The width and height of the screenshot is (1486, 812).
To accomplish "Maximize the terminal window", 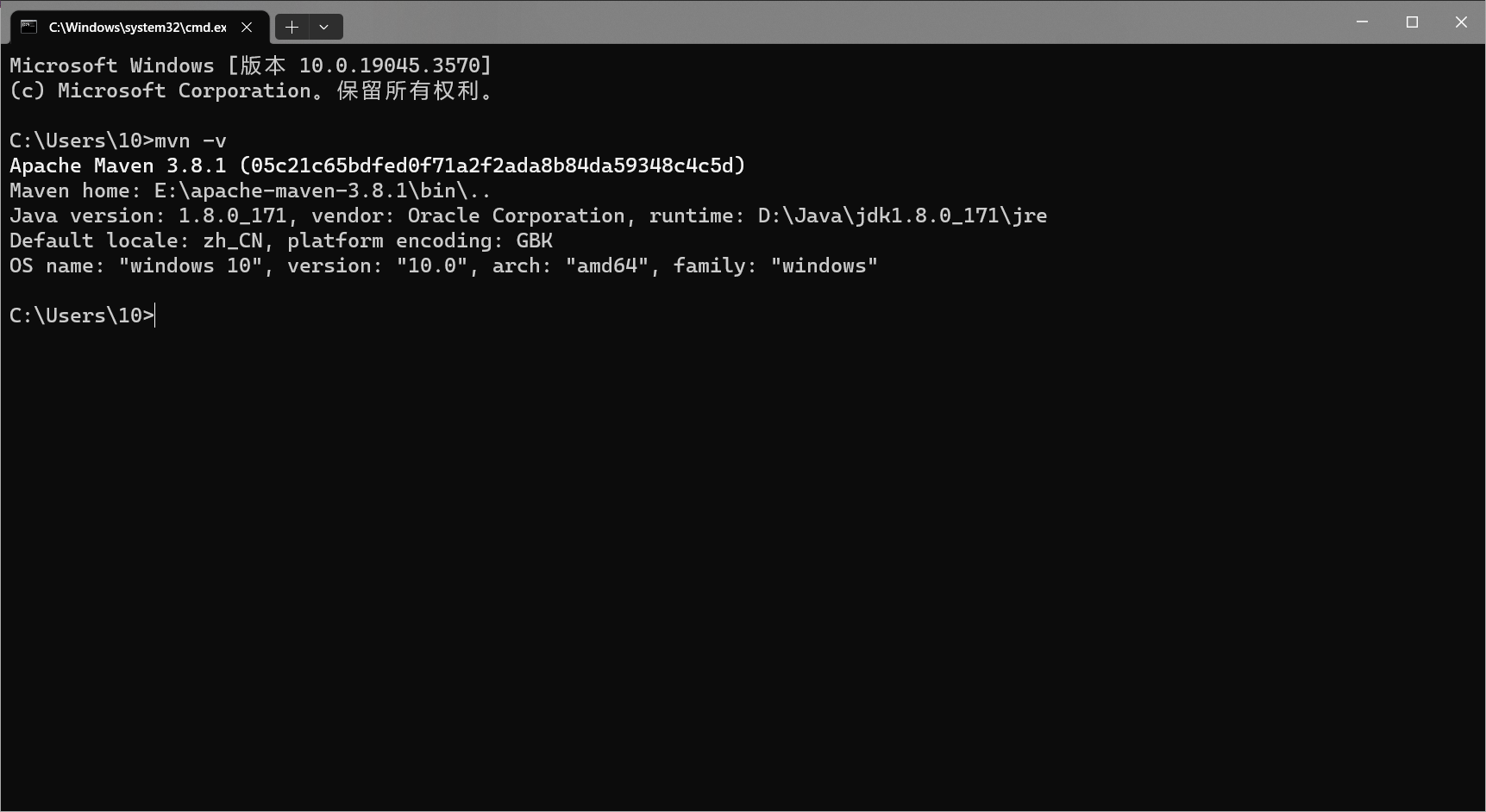I will [1412, 22].
